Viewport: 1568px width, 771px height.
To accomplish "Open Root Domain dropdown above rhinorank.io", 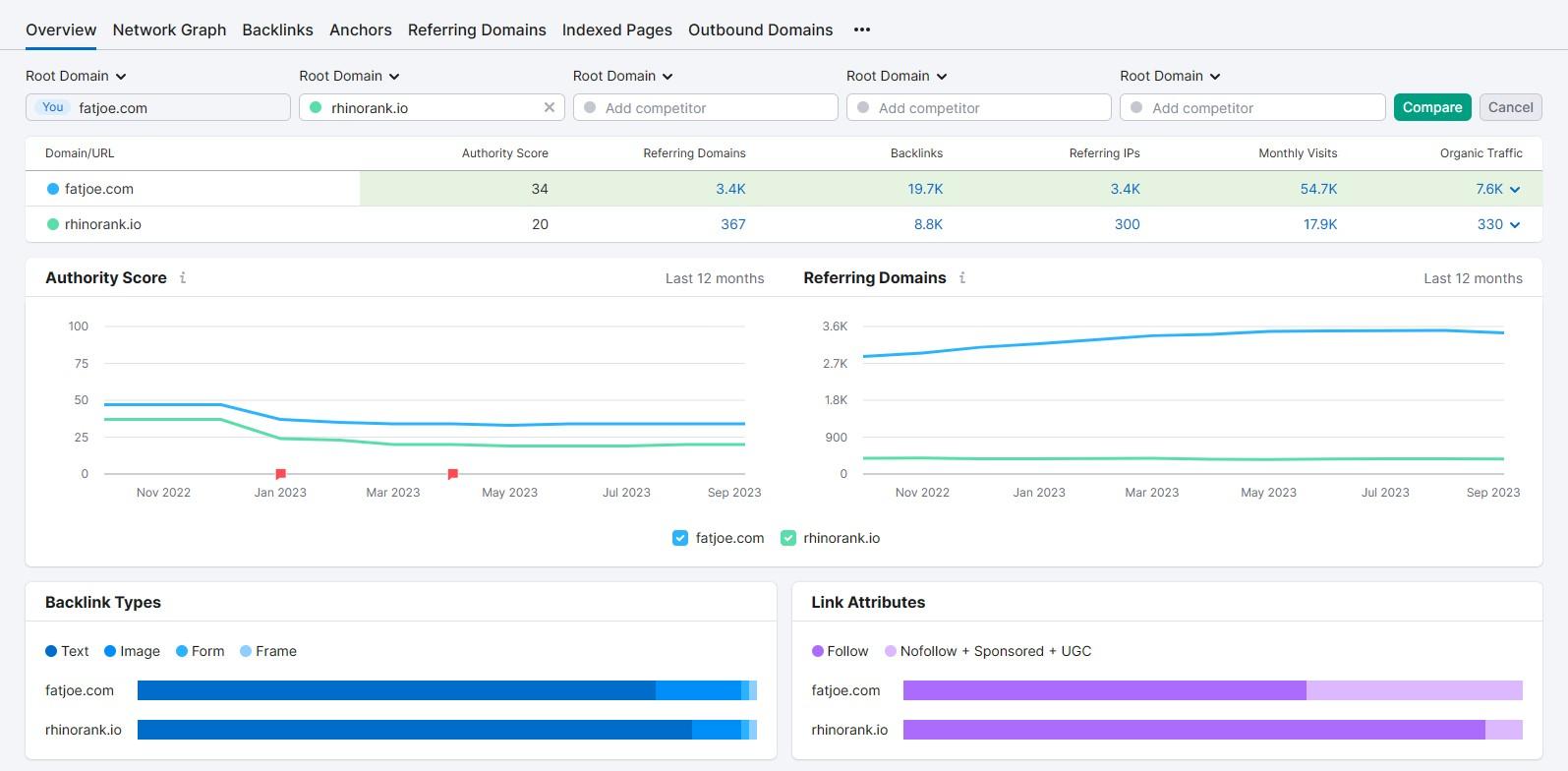I will click(x=350, y=76).
